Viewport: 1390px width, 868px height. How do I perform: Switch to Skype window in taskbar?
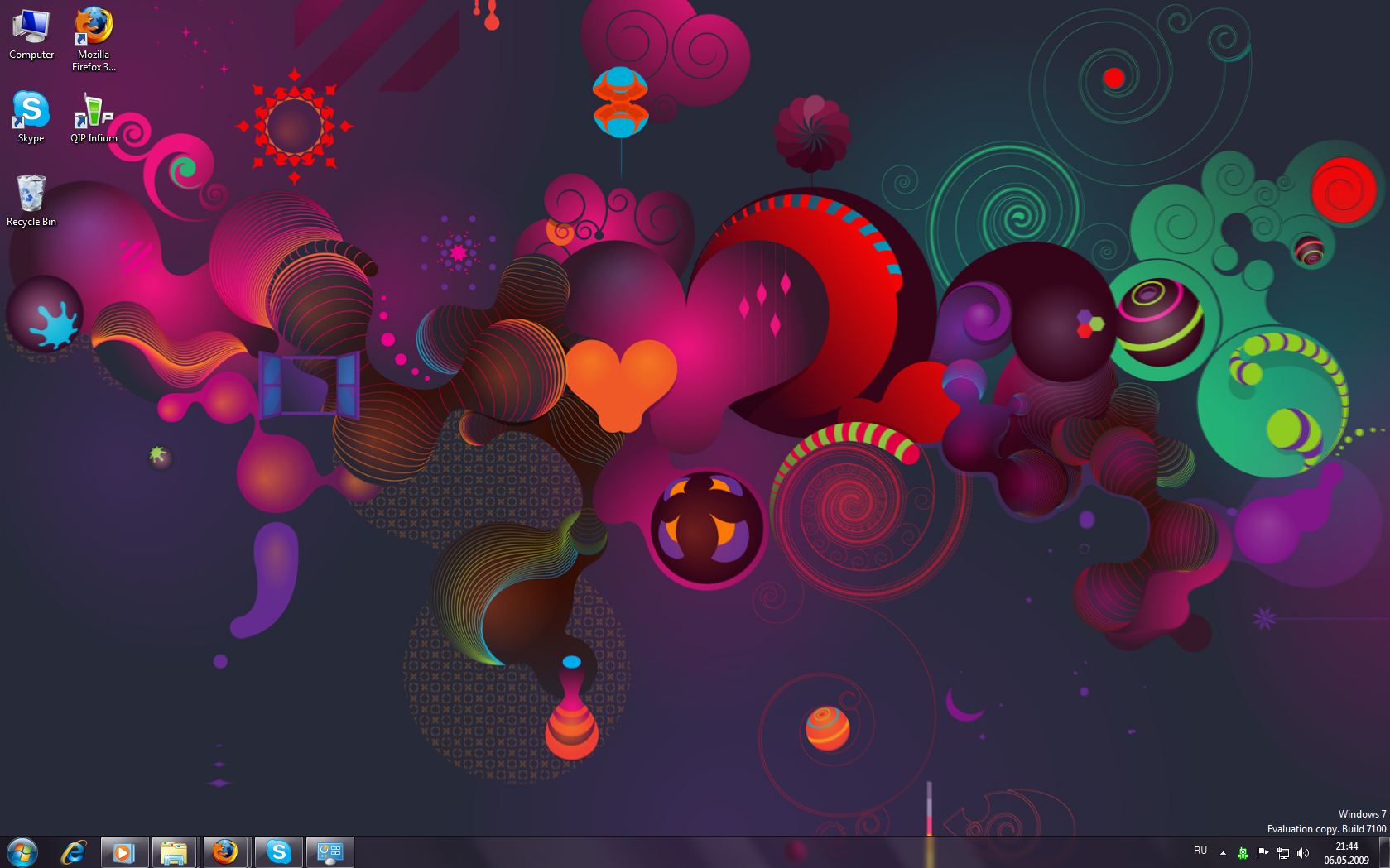279,851
